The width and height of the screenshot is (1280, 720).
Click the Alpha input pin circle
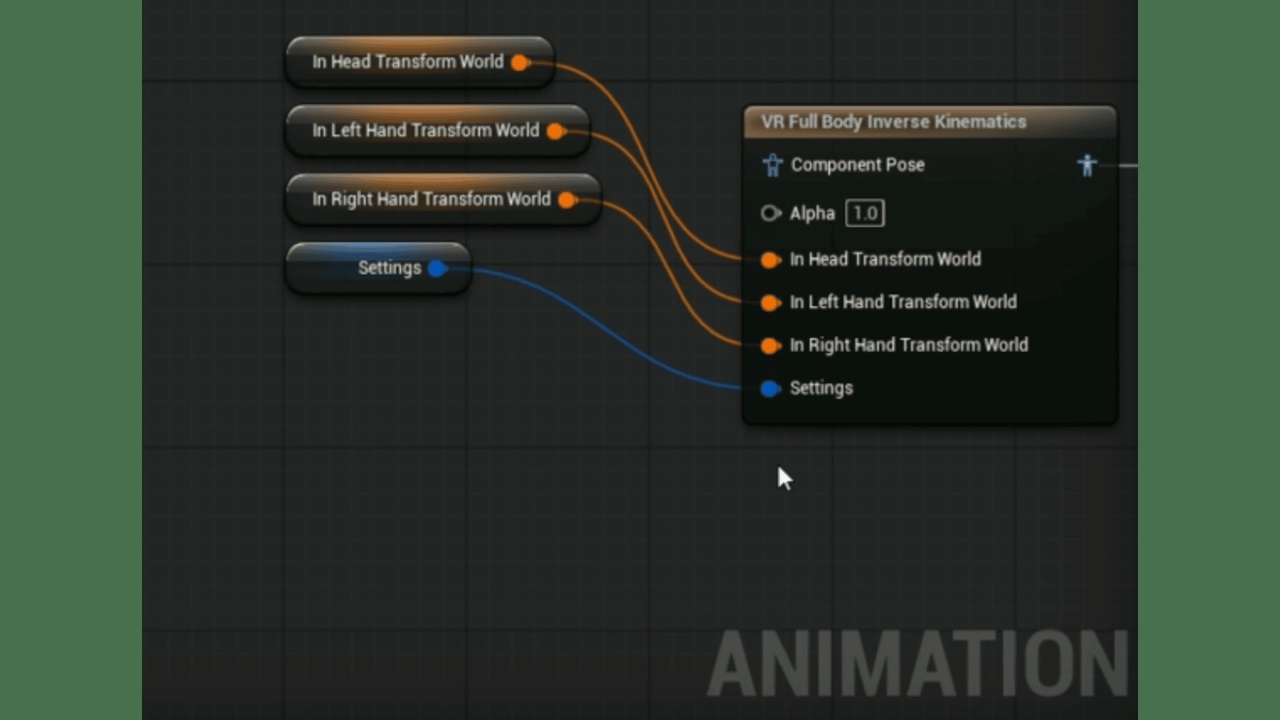771,213
